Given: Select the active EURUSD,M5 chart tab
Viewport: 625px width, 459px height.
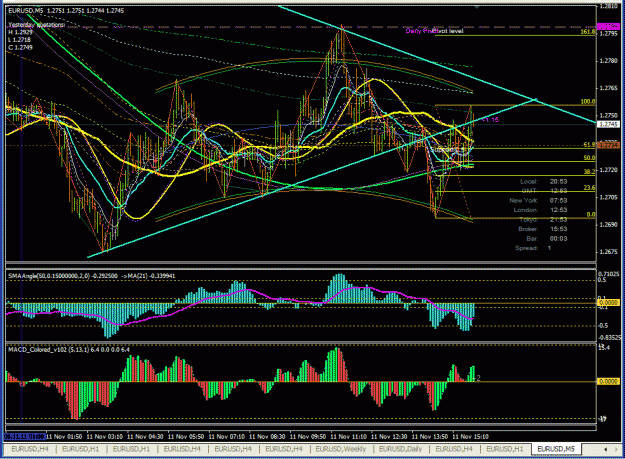Looking at the screenshot, I should 556,449.
